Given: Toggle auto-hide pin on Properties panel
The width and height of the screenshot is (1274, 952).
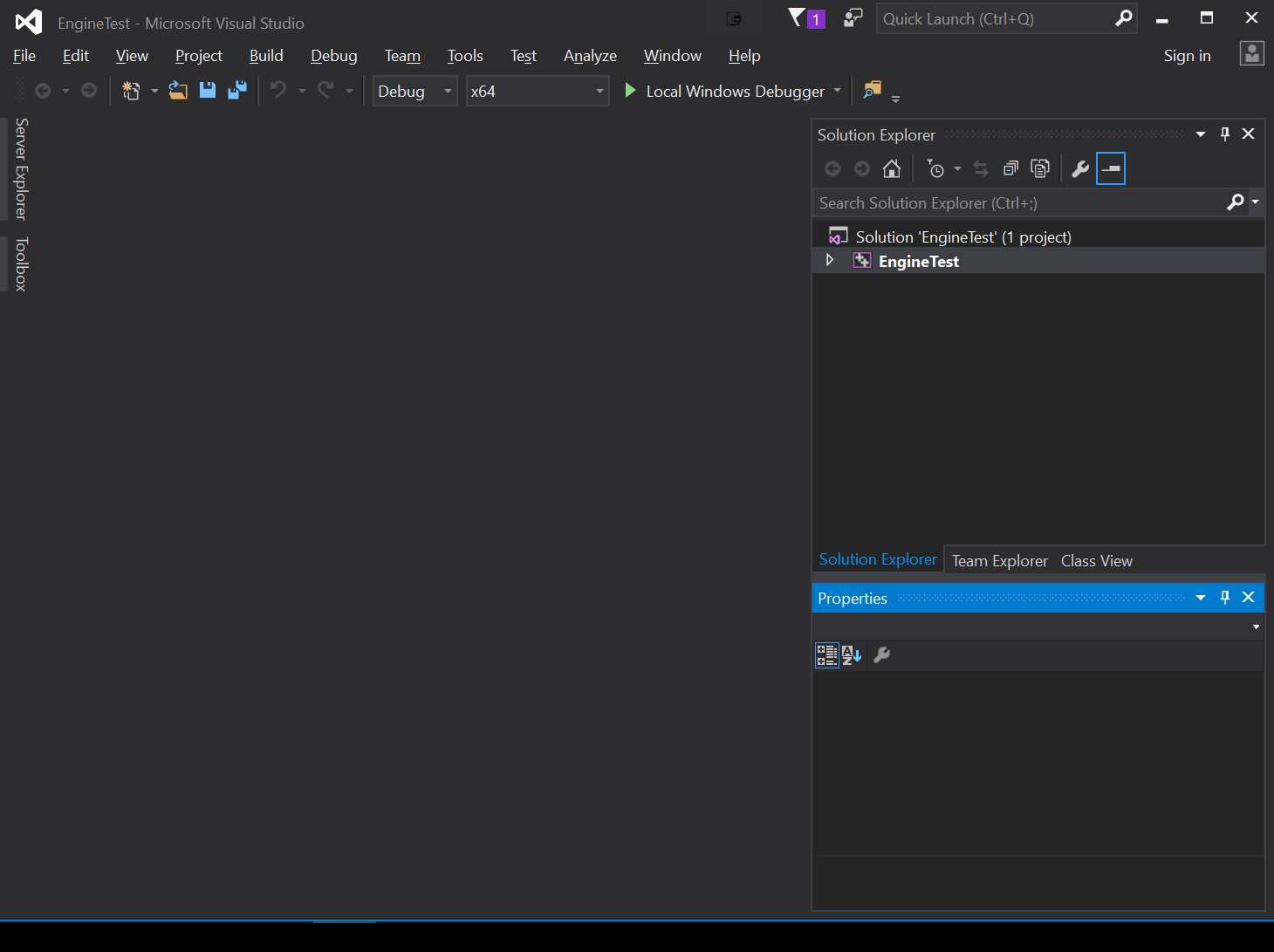Looking at the screenshot, I should click(1225, 597).
